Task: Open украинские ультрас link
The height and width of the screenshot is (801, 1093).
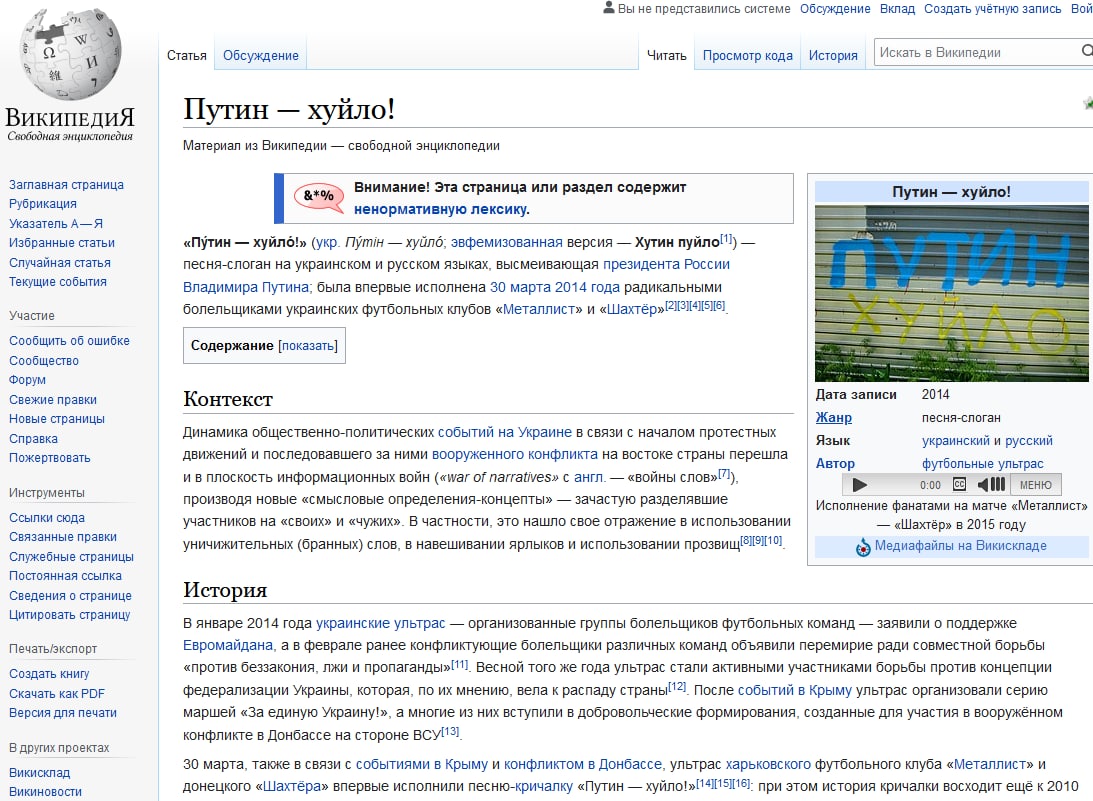Action: (381, 623)
